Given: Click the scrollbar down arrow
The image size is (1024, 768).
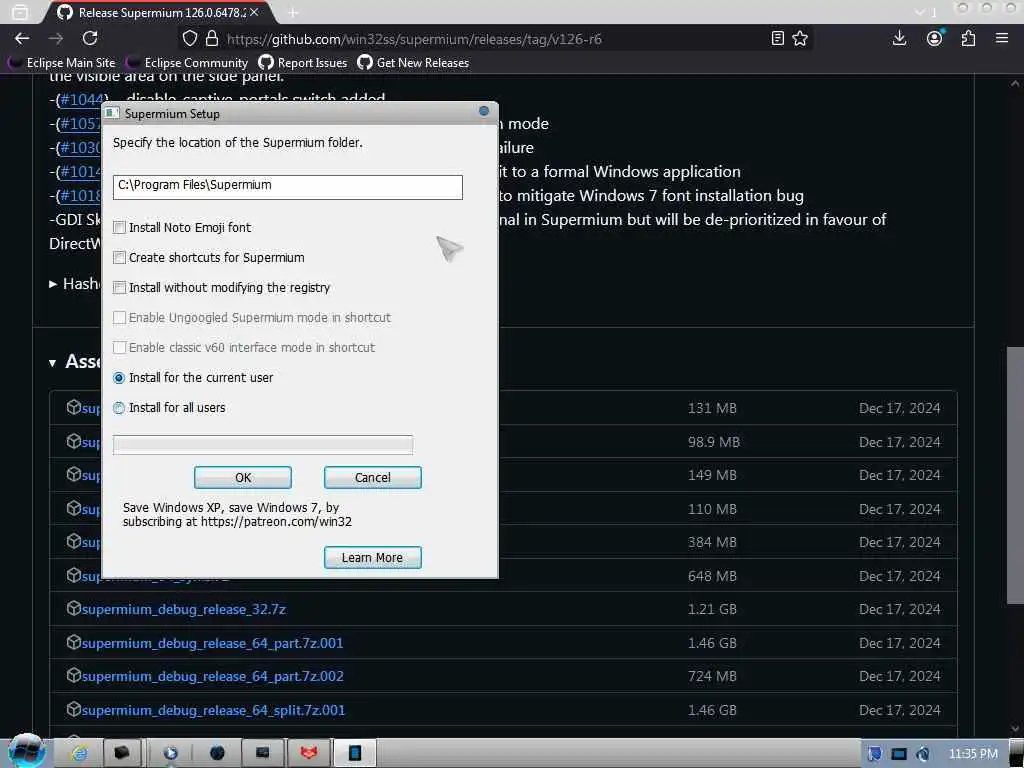Looking at the screenshot, I should (1014, 728).
